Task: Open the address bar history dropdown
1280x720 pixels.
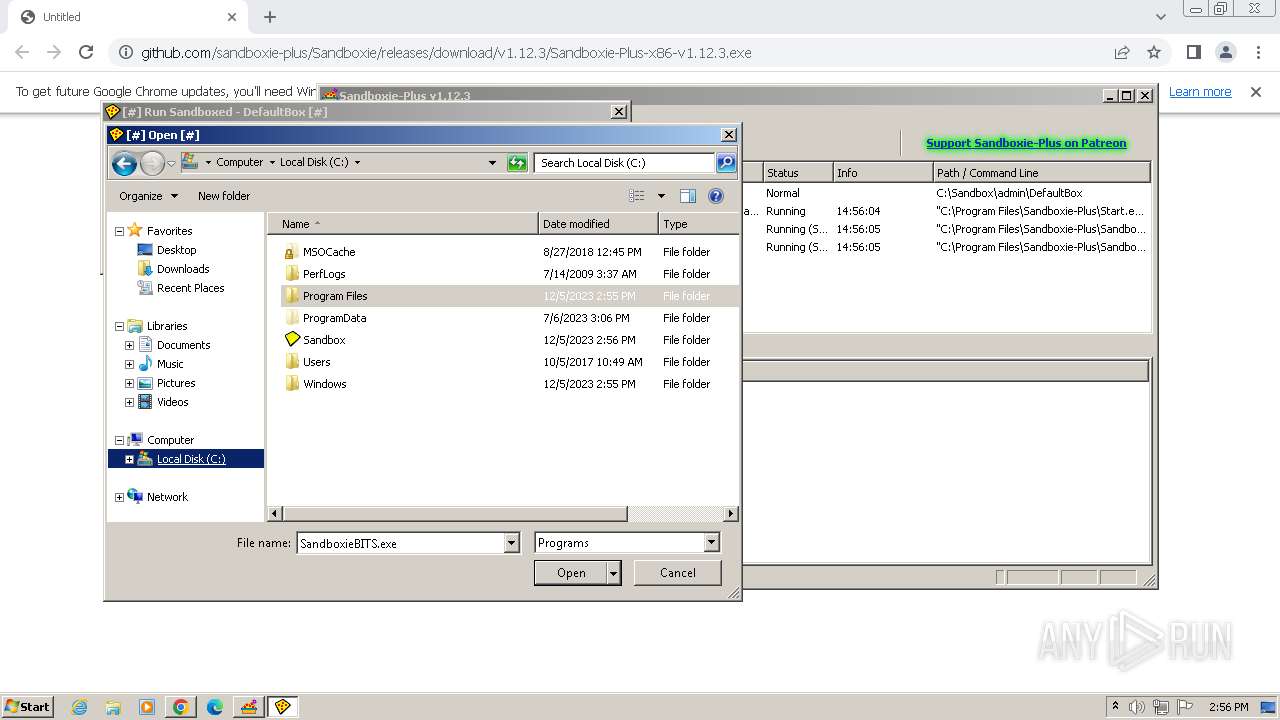Action: (x=492, y=163)
